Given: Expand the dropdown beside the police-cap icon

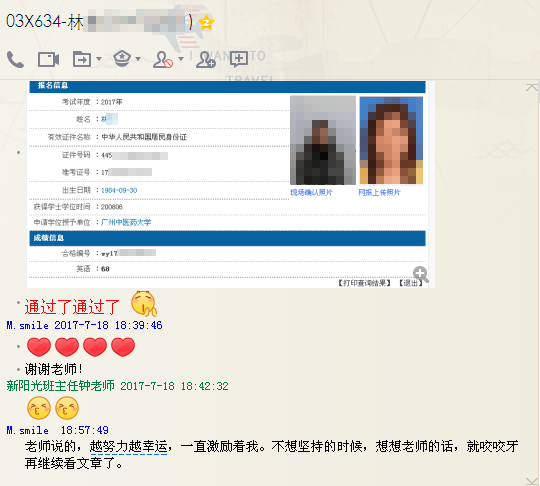Looking at the screenshot, I should click(138, 59).
